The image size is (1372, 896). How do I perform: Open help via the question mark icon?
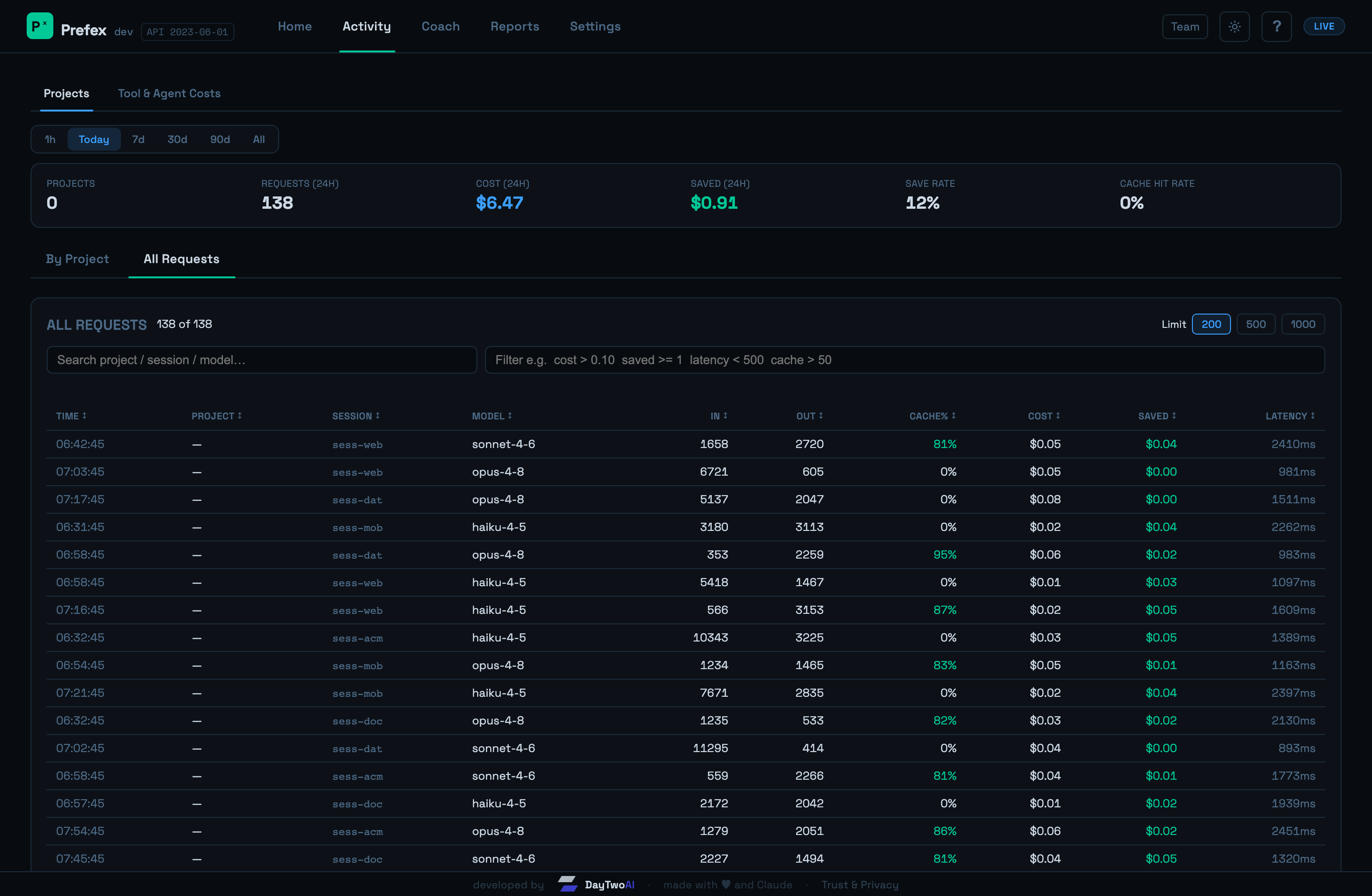pyautogui.click(x=1276, y=27)
